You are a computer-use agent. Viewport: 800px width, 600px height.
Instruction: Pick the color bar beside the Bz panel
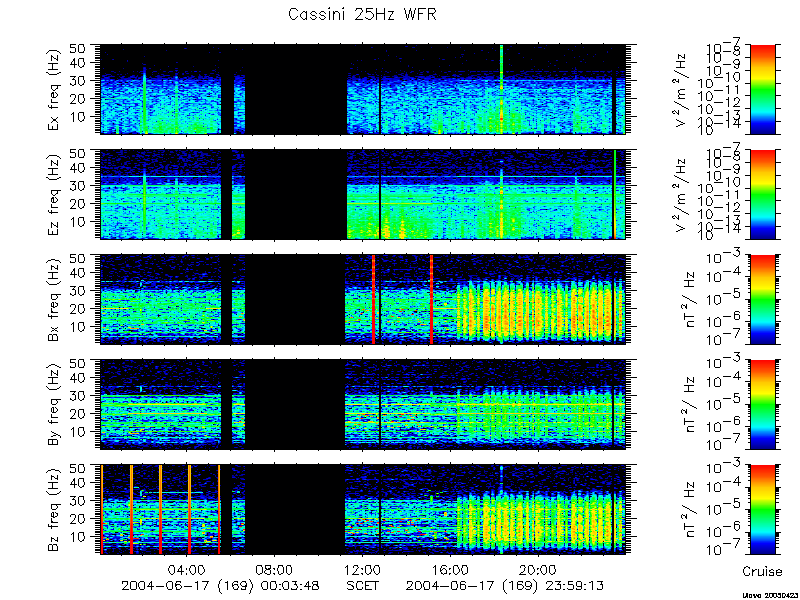pos(762,509)
